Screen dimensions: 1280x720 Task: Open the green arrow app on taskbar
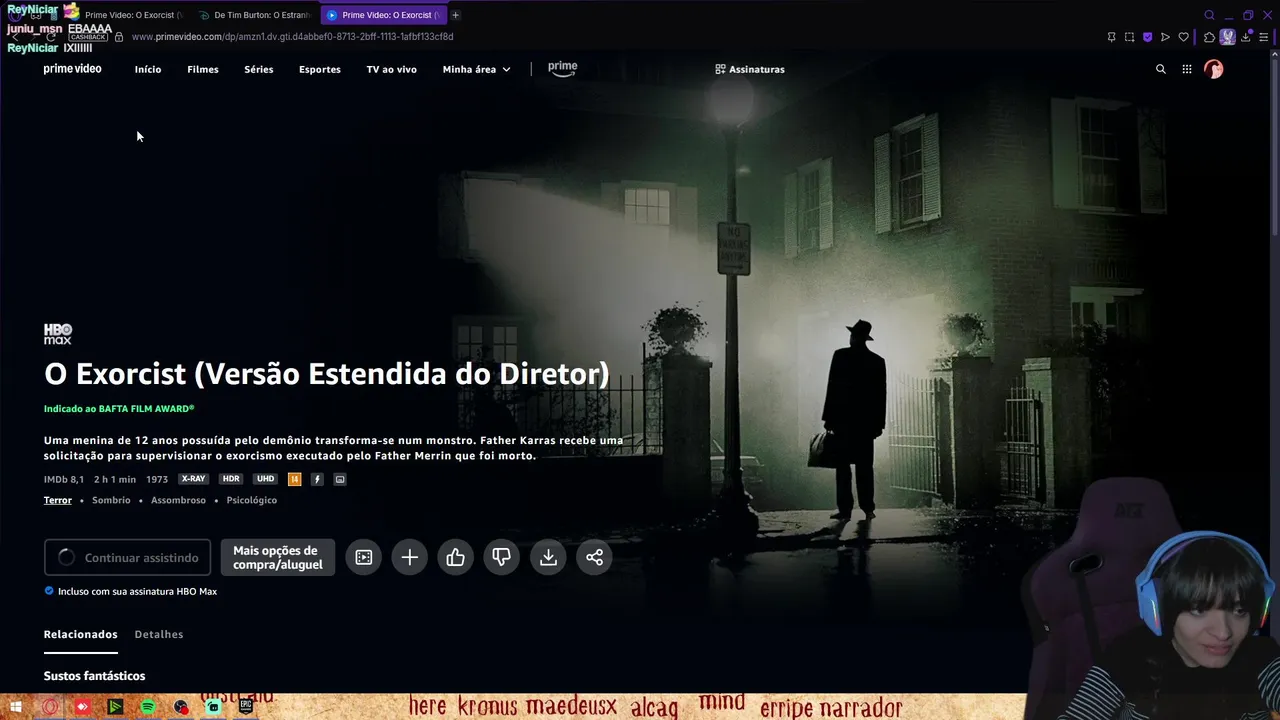tap(115, 707)
